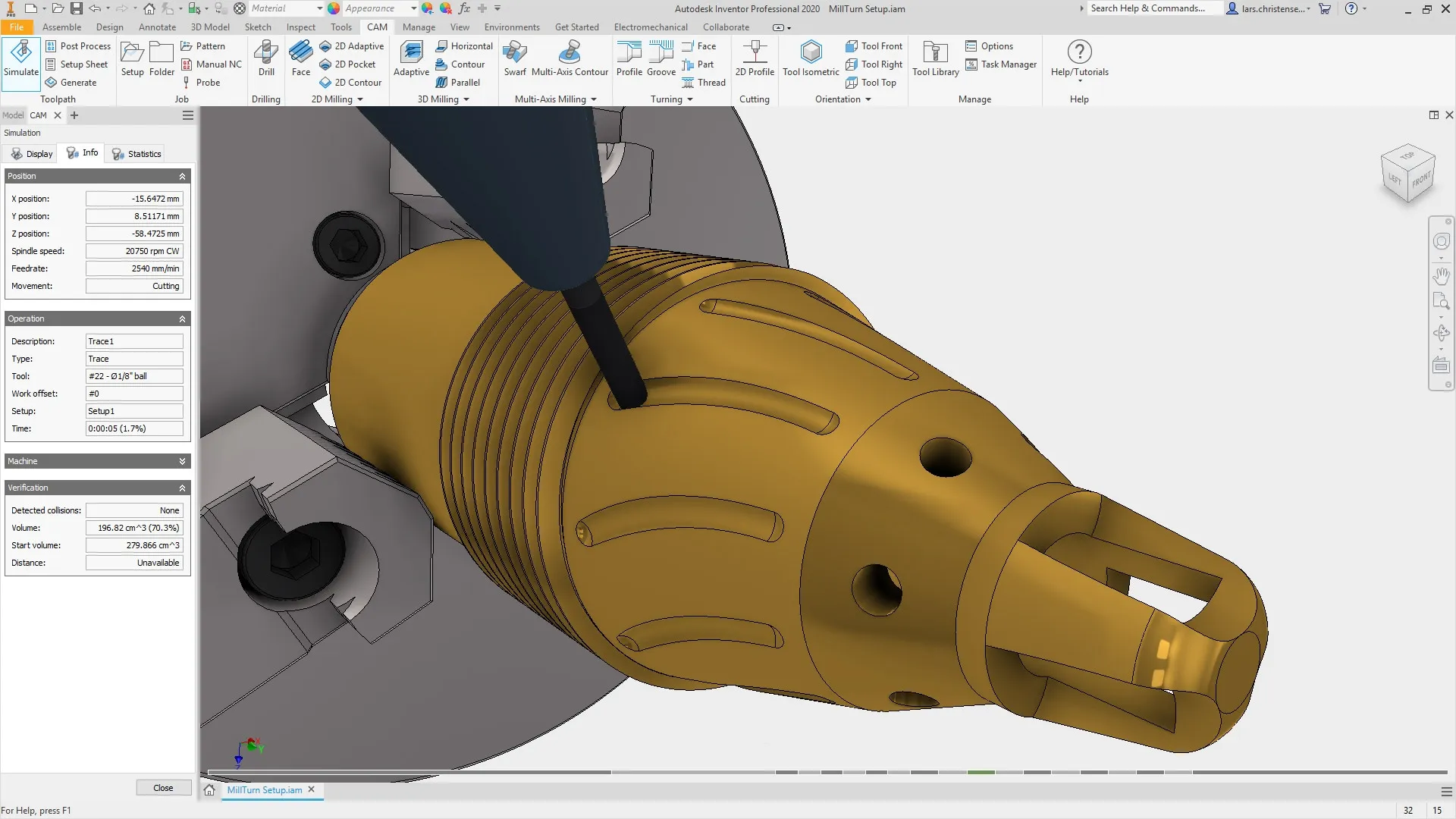This screenshot has height=819, width=1456.
Task: Collapse the Position panel
Action: click(182, 176)
